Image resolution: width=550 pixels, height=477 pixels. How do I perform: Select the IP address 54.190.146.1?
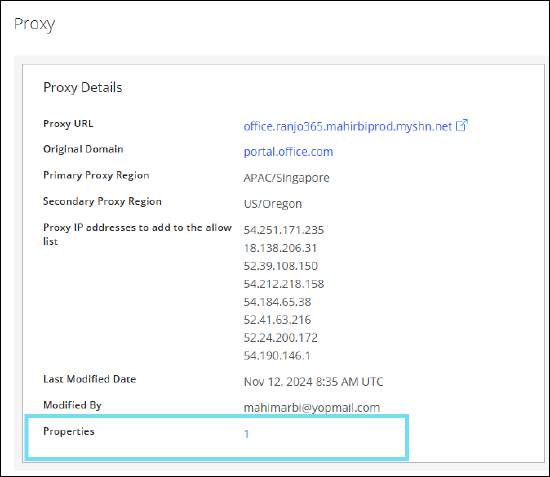277,356
